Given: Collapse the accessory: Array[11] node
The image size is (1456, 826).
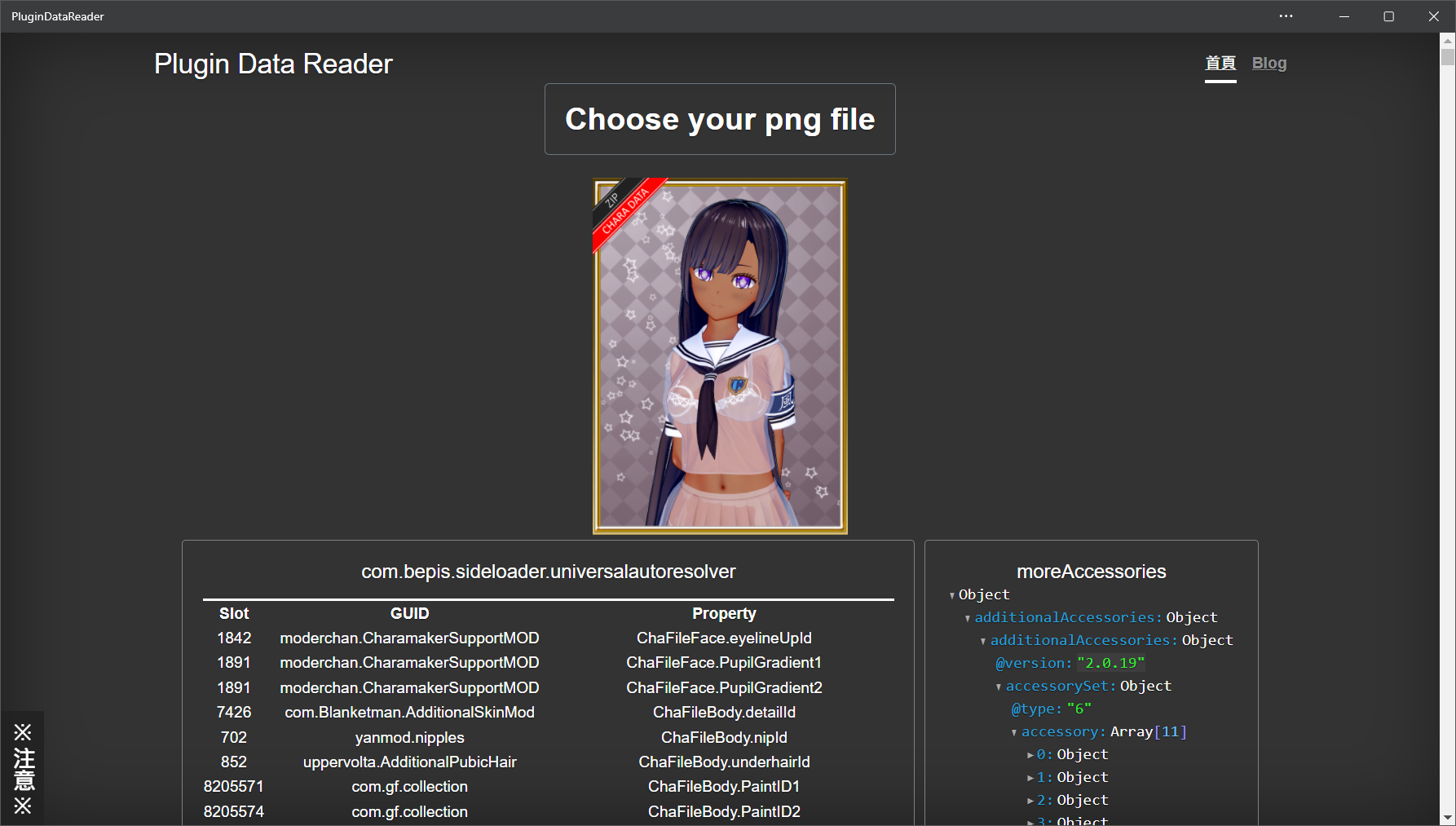Looking at the screenshot, I should [1015, 731].
